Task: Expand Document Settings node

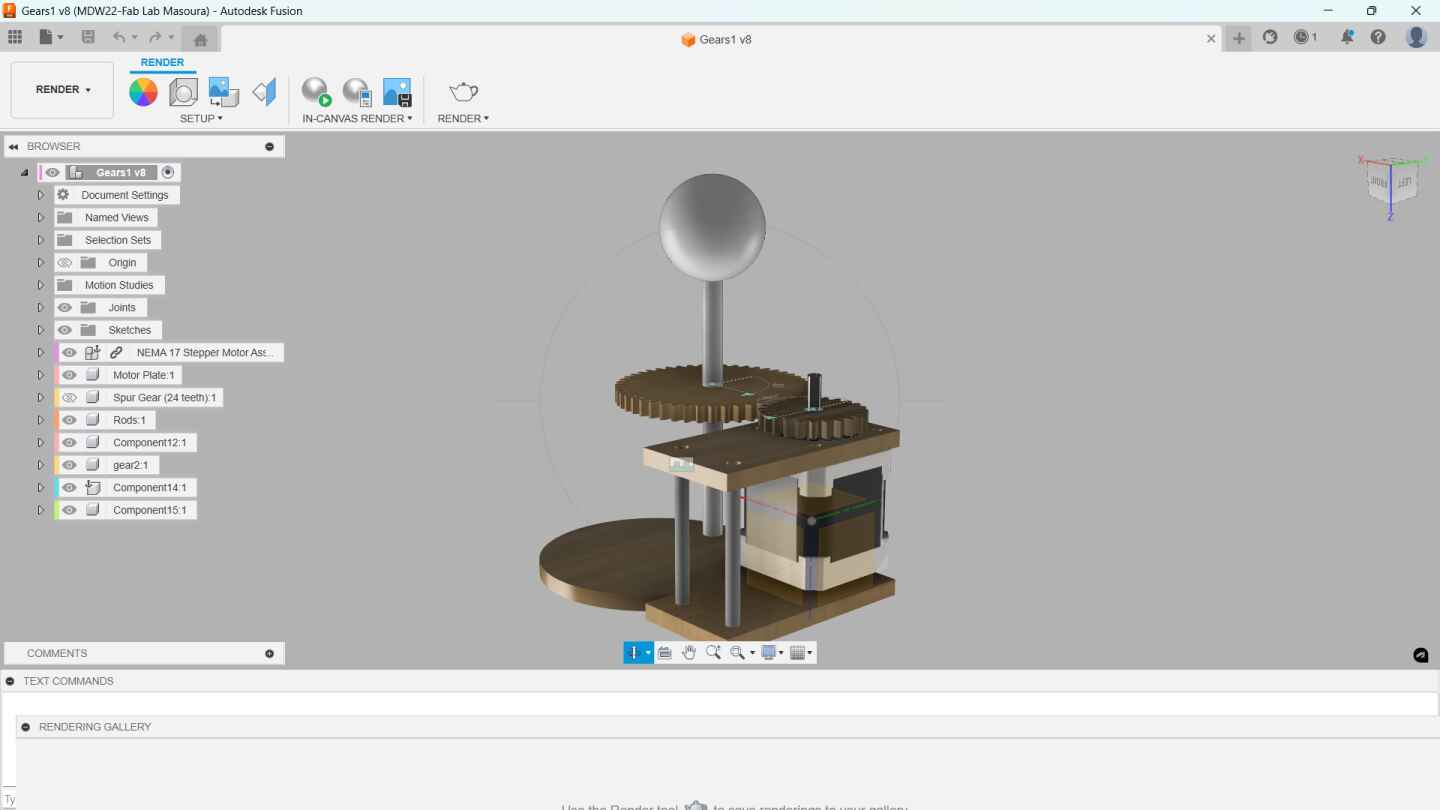Action: [x=41, y=195]
